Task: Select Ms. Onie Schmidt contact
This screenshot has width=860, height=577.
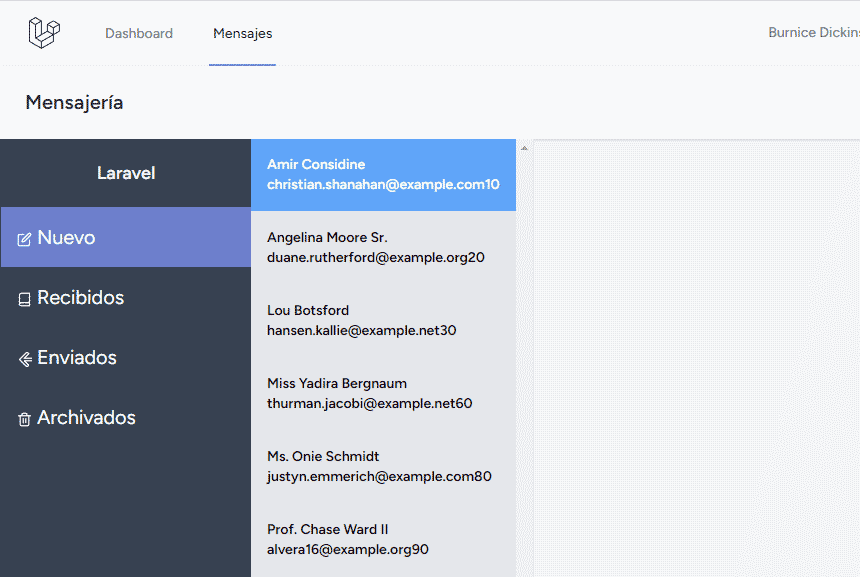Action: tap(383, 466)
